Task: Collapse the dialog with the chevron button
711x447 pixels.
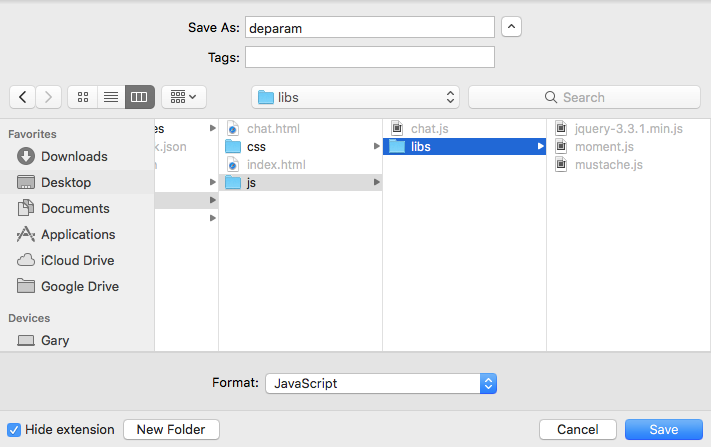Action: tap(511, 28)
